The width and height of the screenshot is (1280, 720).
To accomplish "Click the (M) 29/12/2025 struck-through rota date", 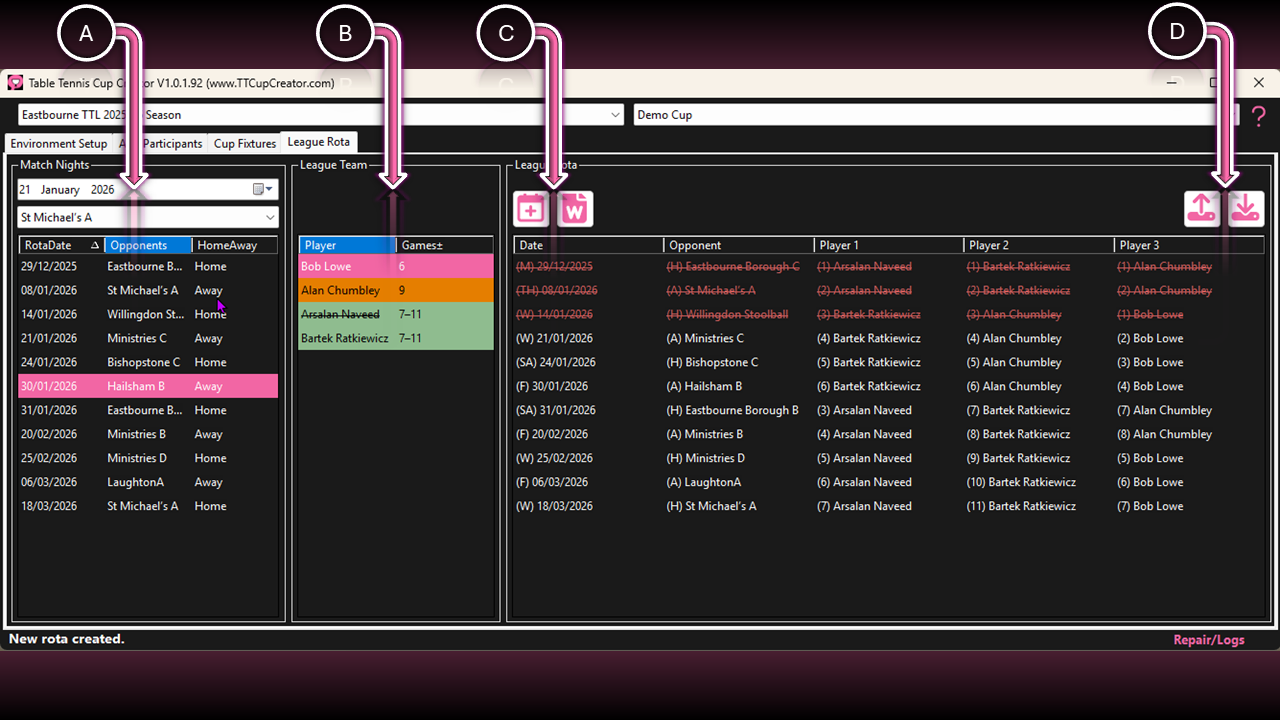I will click(555, 266).
